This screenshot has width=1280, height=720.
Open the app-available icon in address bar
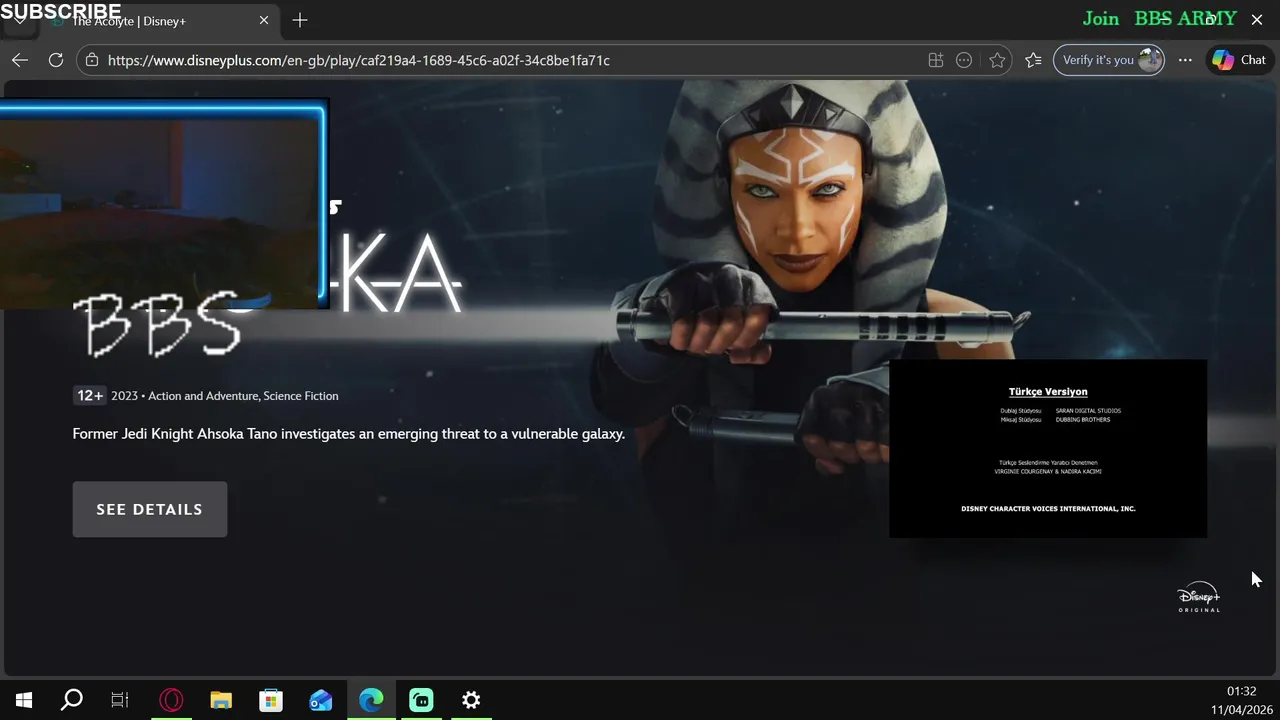936,60
